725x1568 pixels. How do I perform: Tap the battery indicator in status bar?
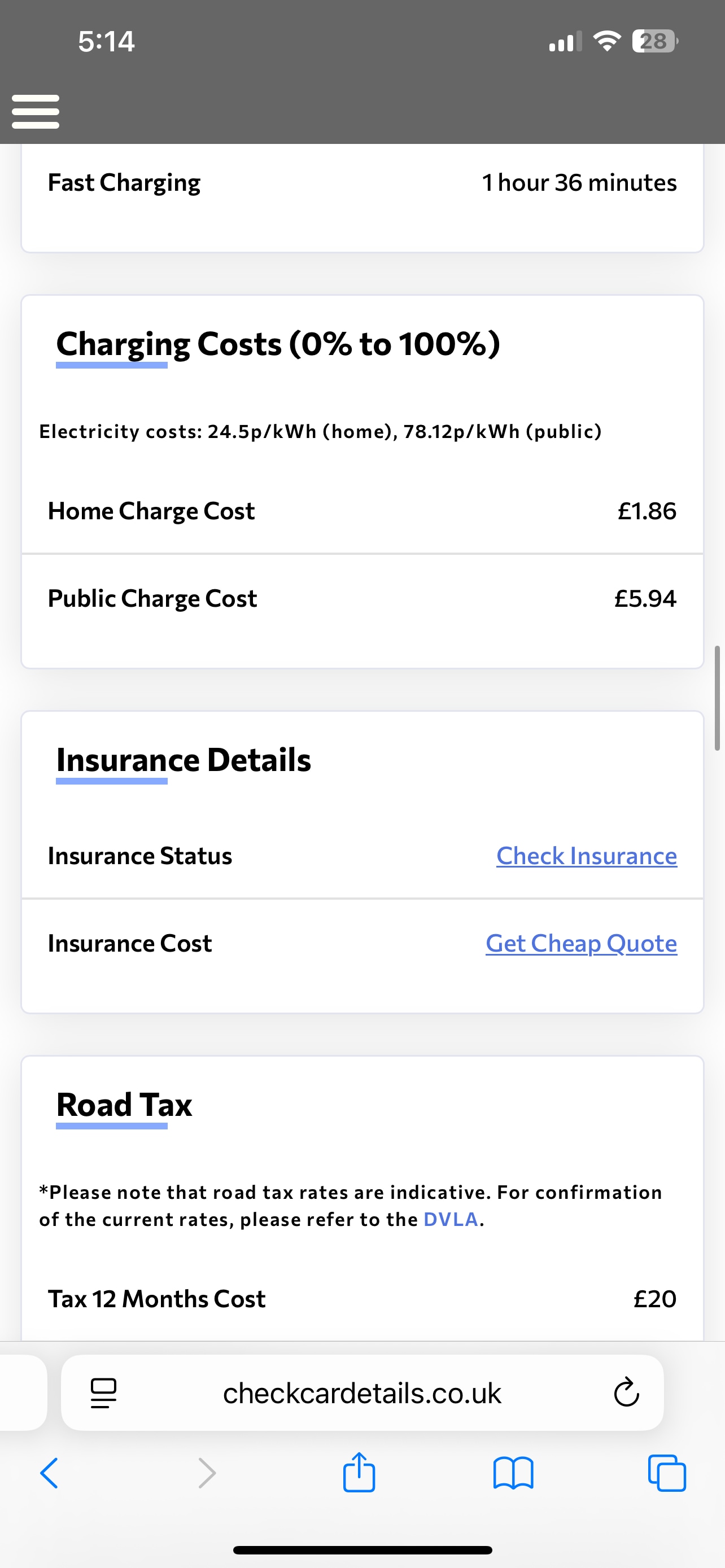[654, 41]
